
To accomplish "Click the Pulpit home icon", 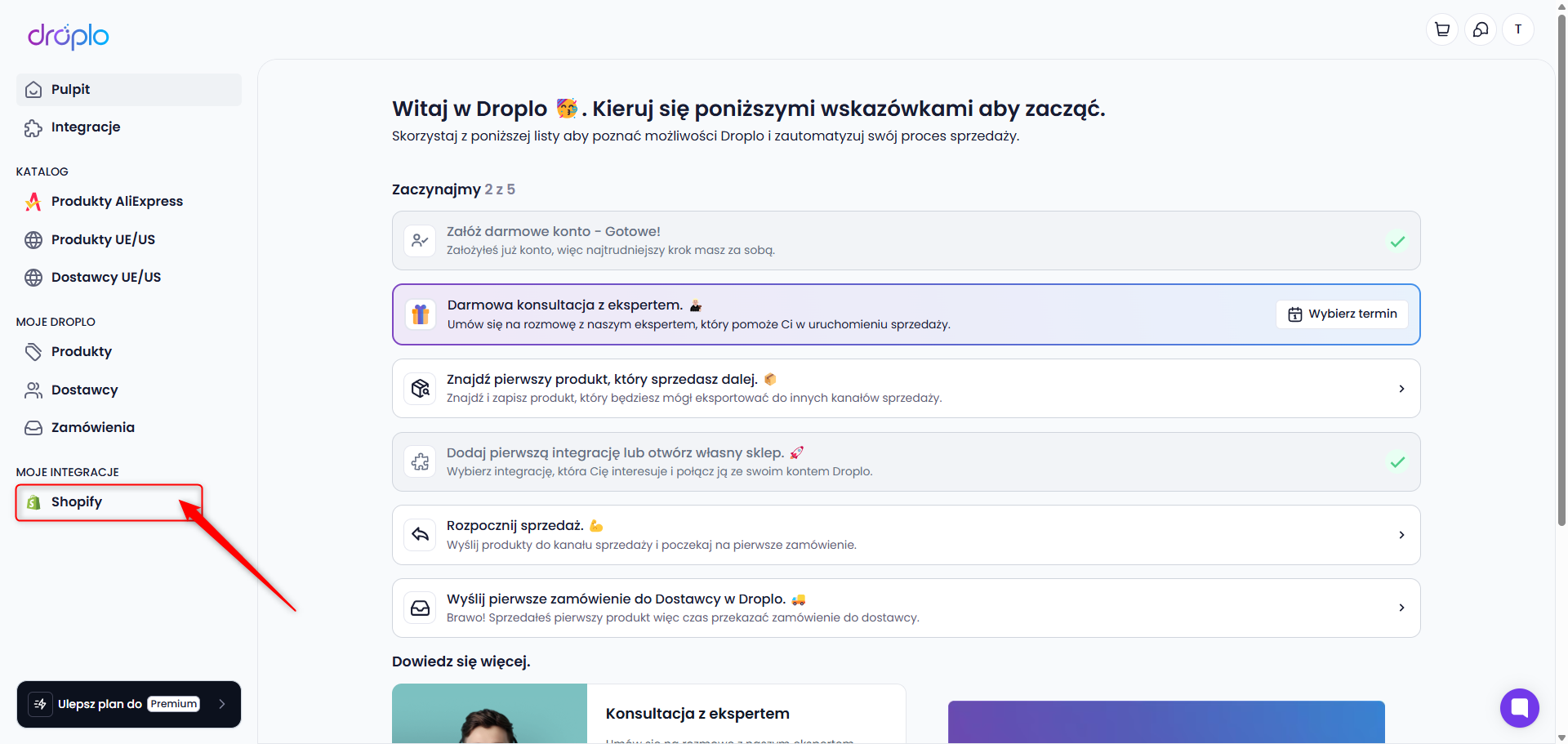I will (x=33, y=90).
